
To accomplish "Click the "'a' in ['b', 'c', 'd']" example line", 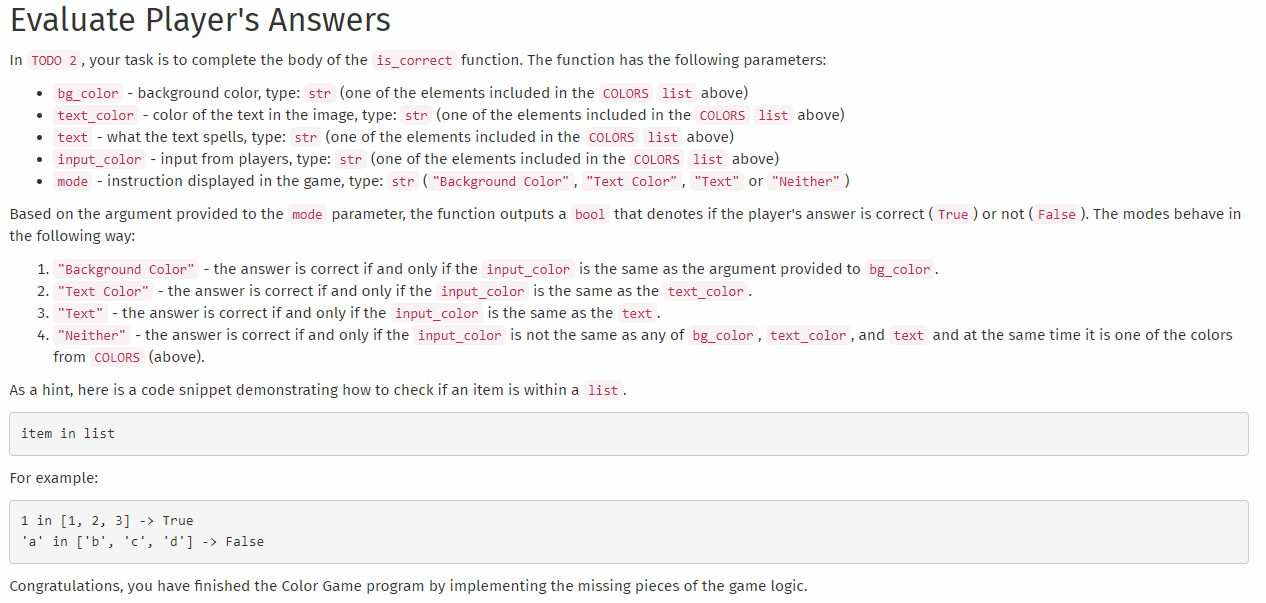I will (x=142, y=541).
